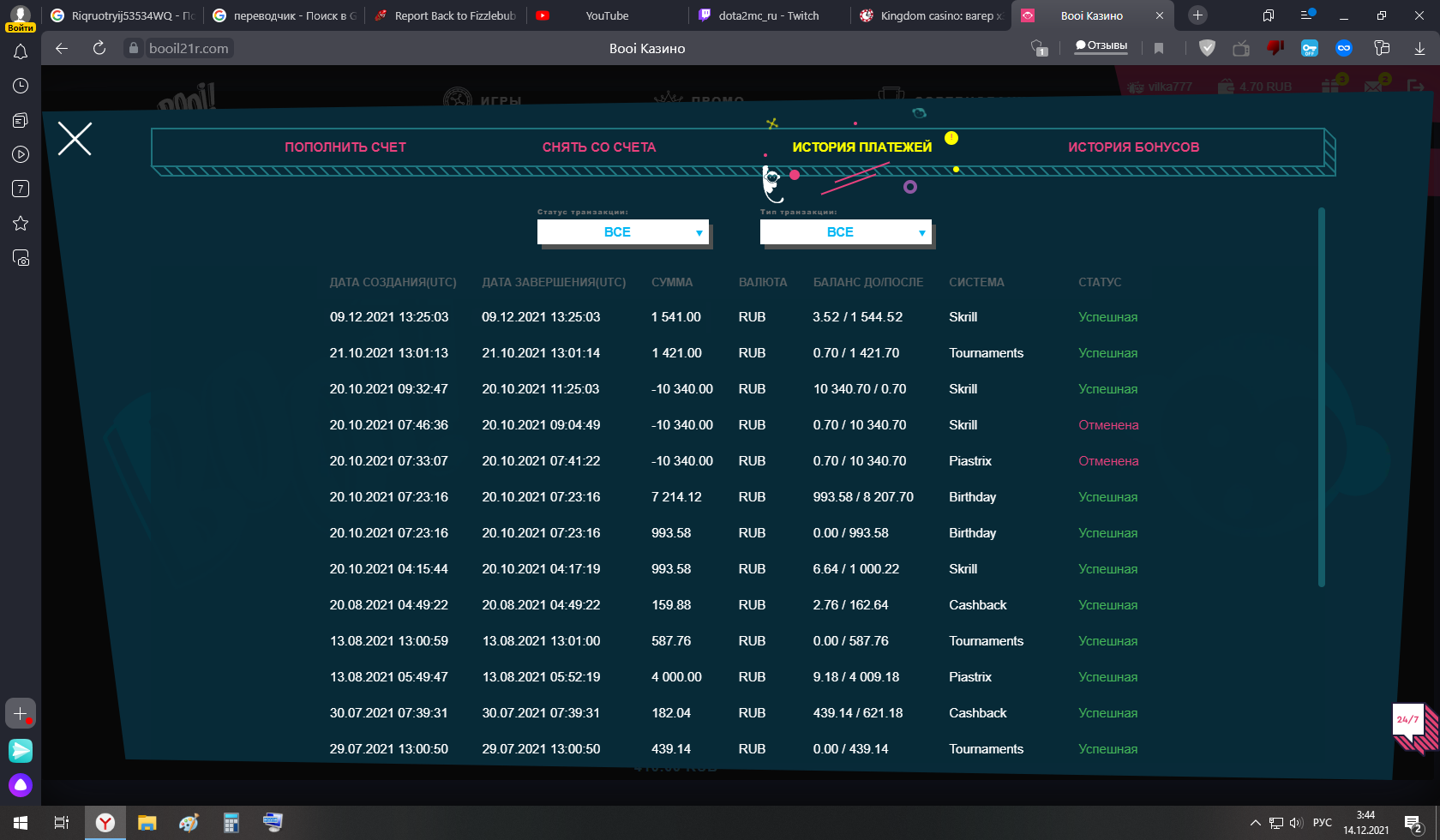Close the payment history overlay with the X

click(75, 139)
